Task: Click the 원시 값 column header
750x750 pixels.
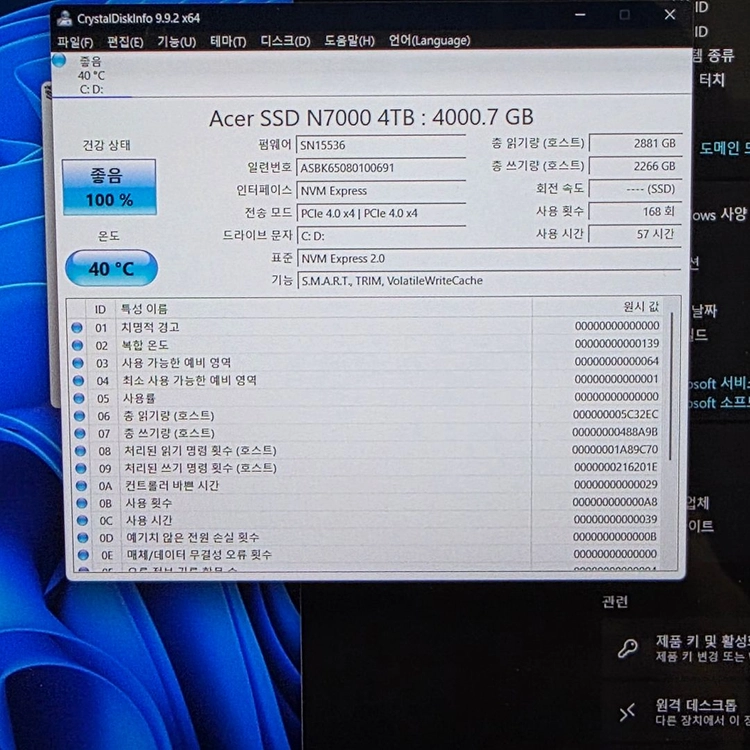Action: 598,307
